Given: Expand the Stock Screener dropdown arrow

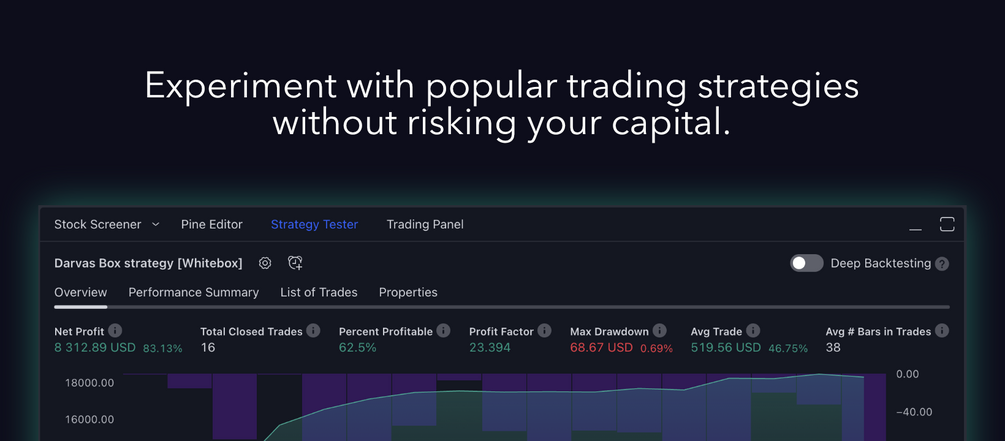Looking at the screenshot, I should coord(156,225).
